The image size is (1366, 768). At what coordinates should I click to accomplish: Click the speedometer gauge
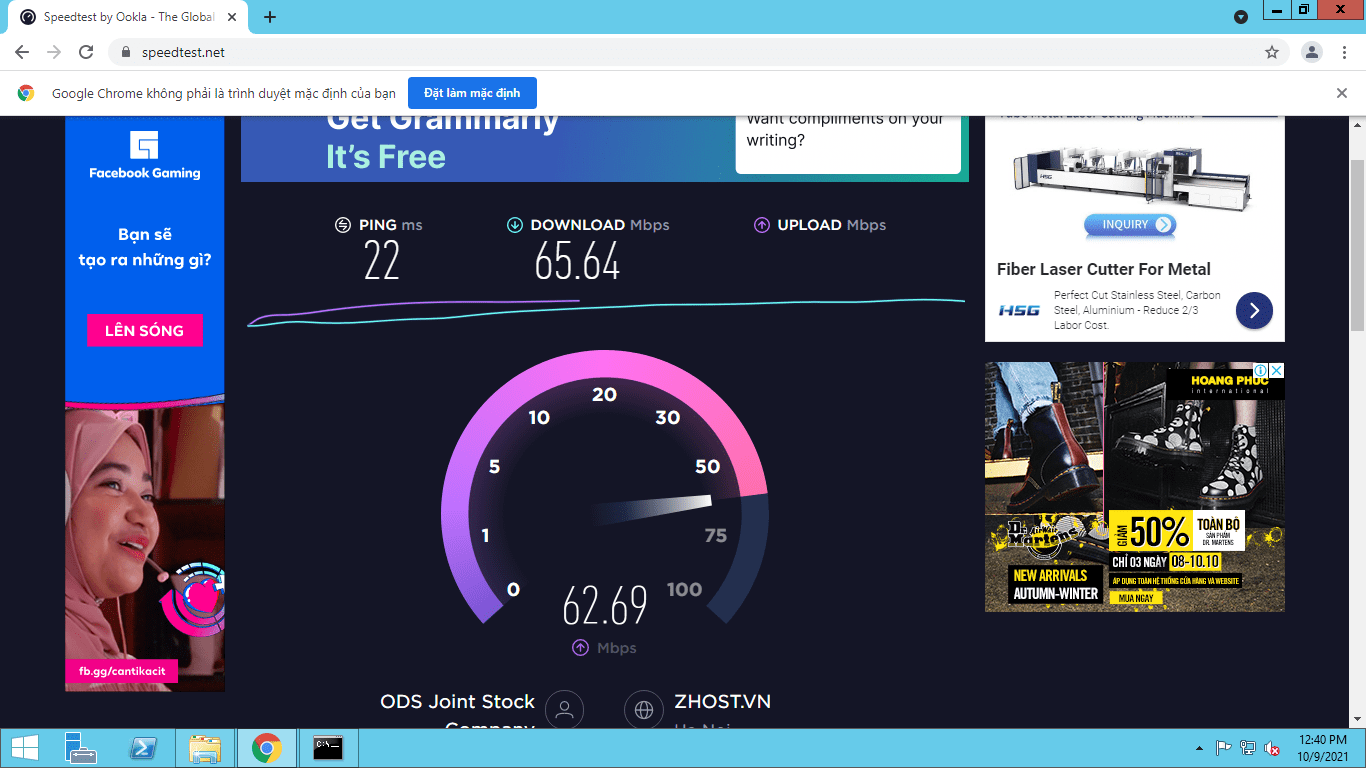coord(604,487)
